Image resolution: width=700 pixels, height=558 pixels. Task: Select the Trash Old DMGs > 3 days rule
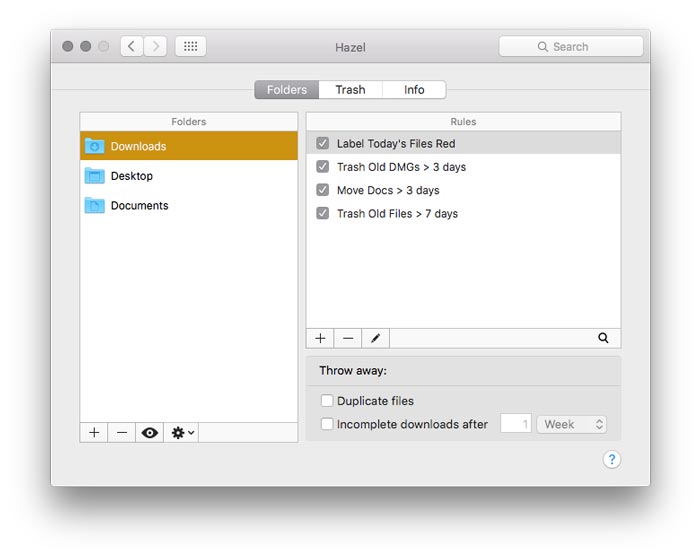coord(463,167)
